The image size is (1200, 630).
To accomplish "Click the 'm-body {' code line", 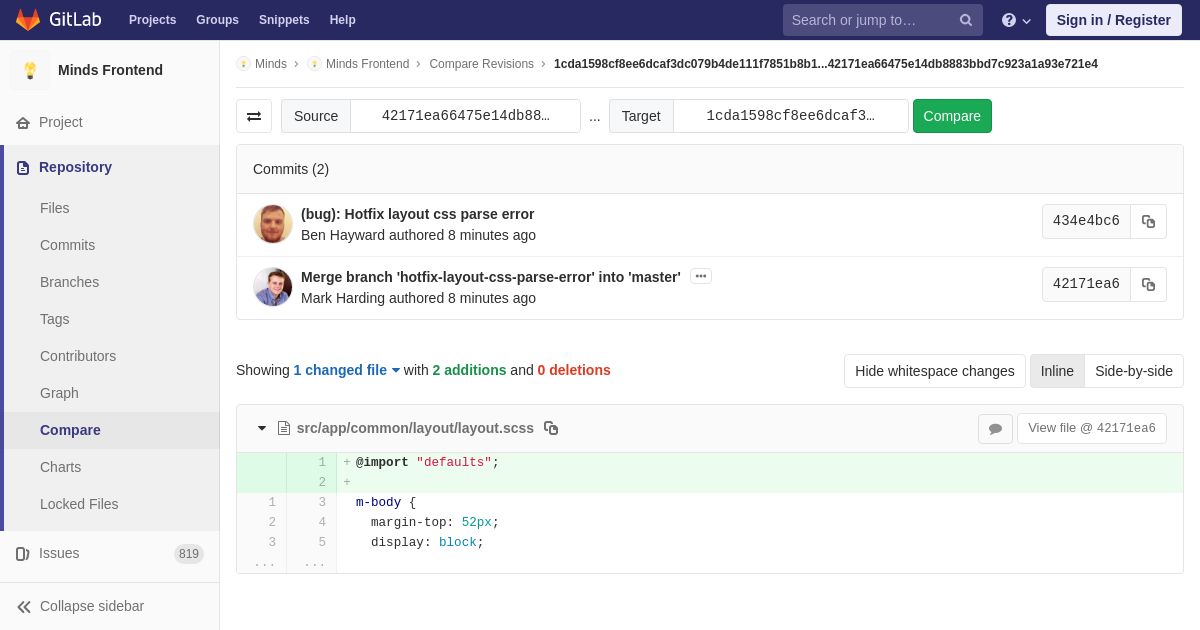I will 386,503.
